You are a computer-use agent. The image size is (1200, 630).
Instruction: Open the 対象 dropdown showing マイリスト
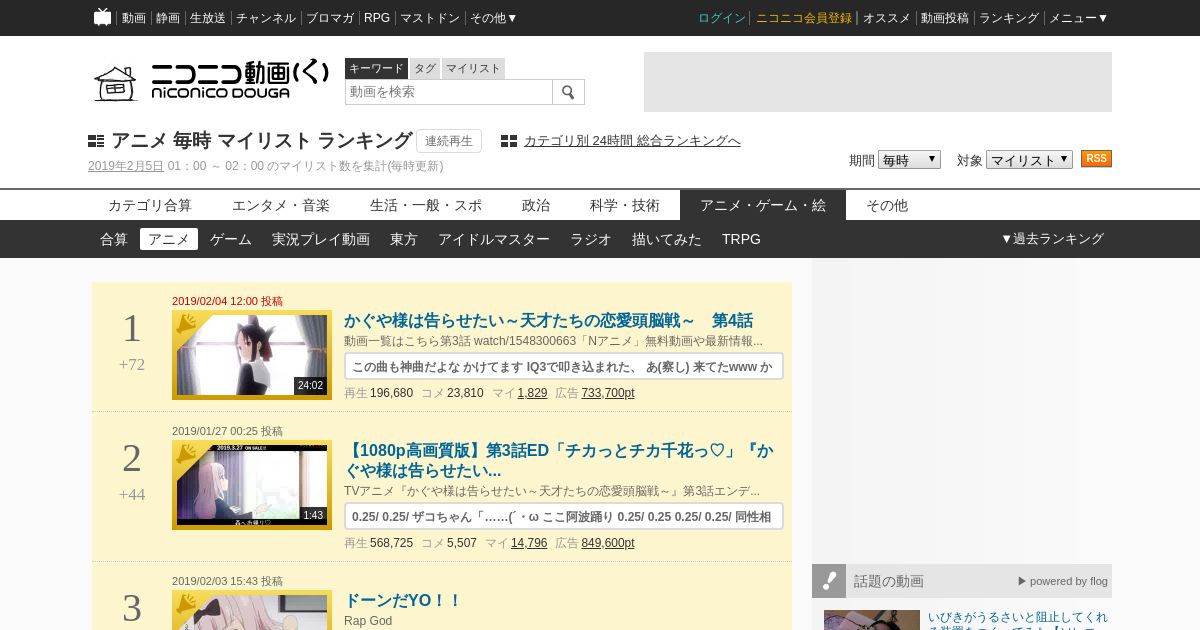click(1029, 160)
